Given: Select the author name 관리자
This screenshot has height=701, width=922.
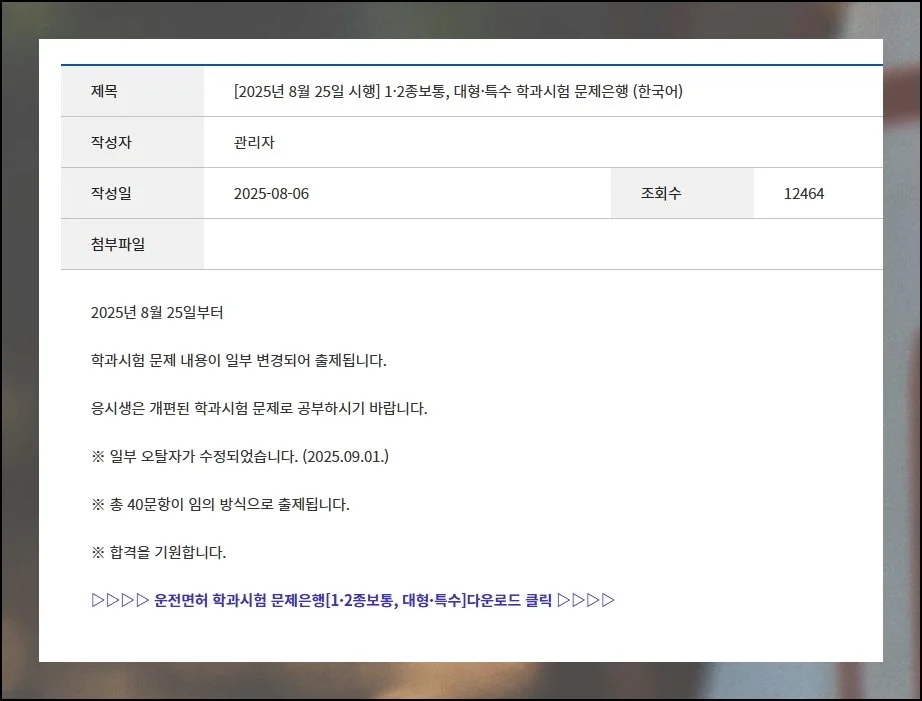Looking at the screenshot, I should click(x=254, y=142).
